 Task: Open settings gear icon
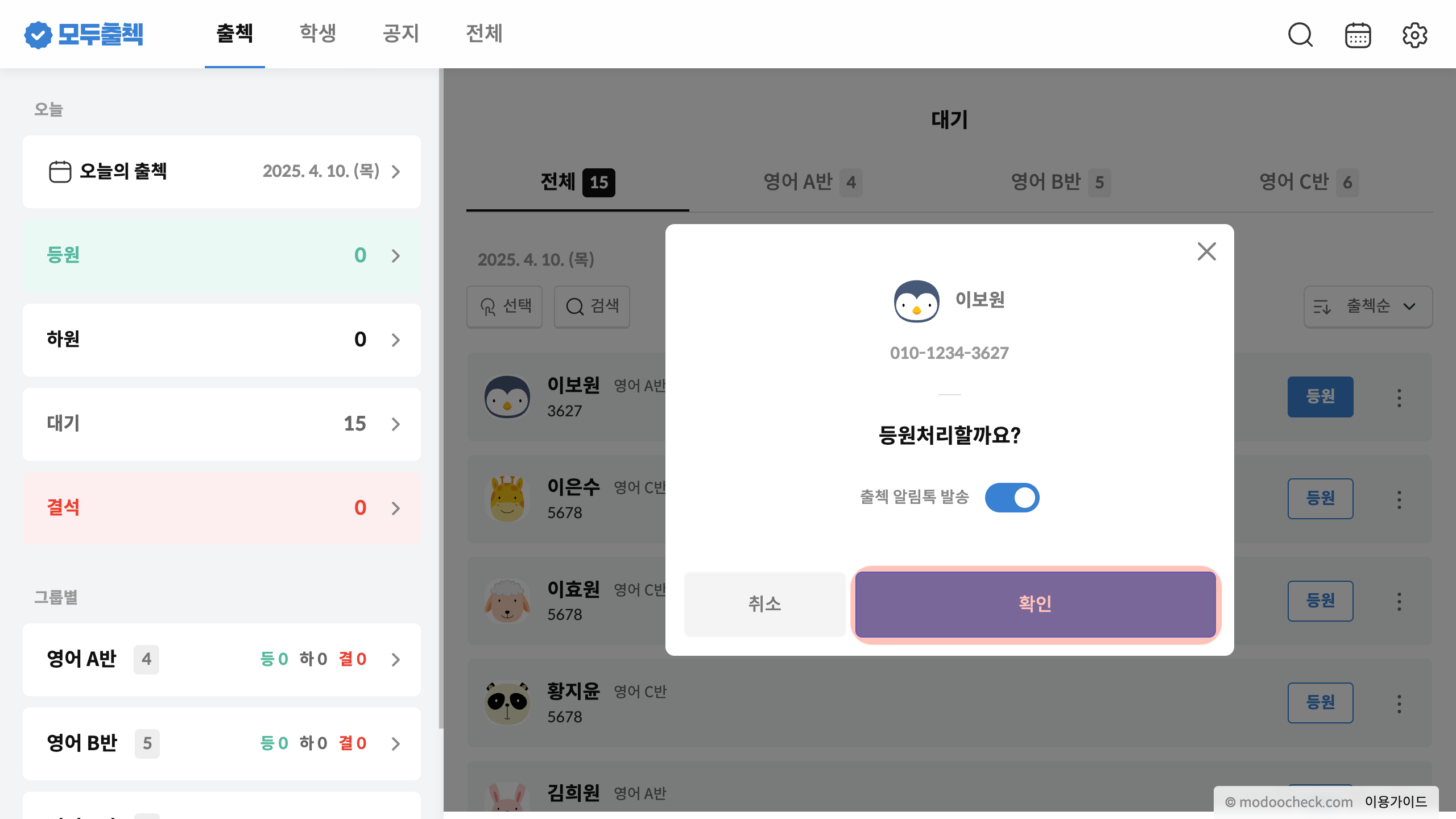(1414, 35)
